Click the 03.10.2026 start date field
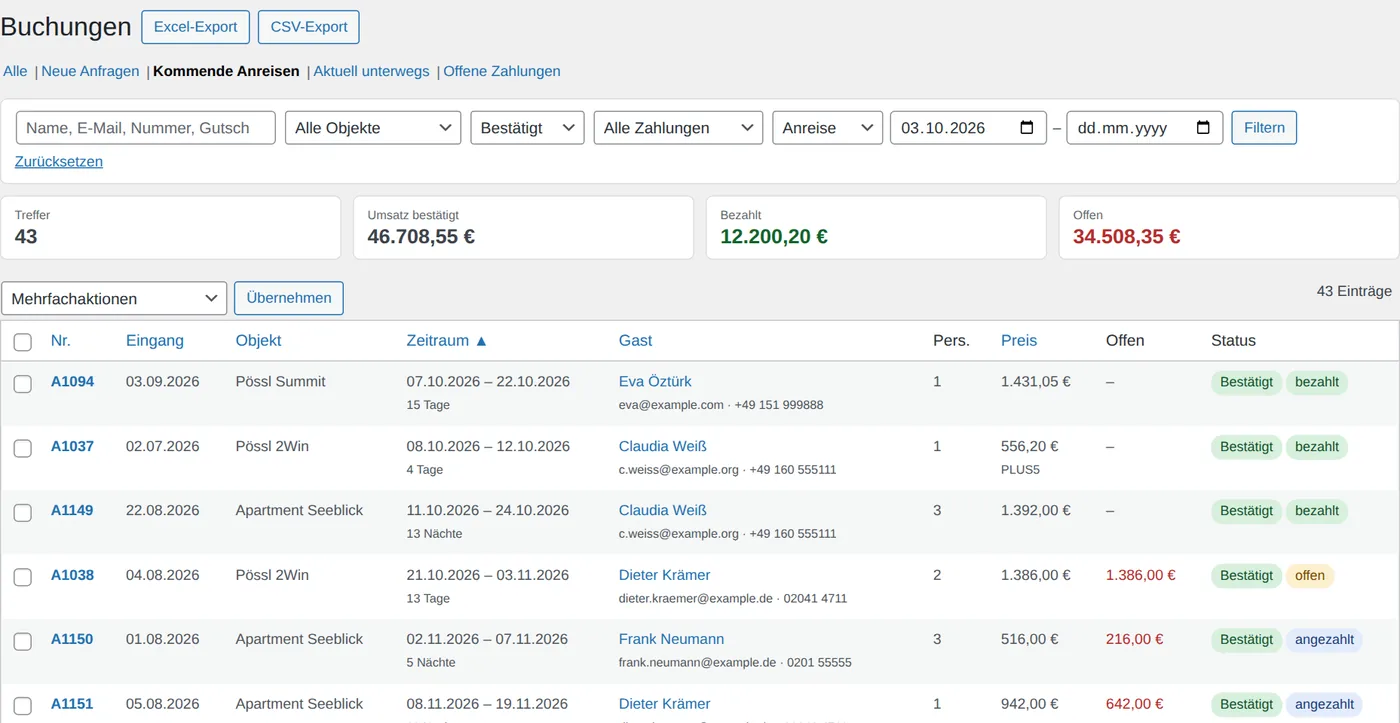The image size is (1400, 723). point(968,128)
